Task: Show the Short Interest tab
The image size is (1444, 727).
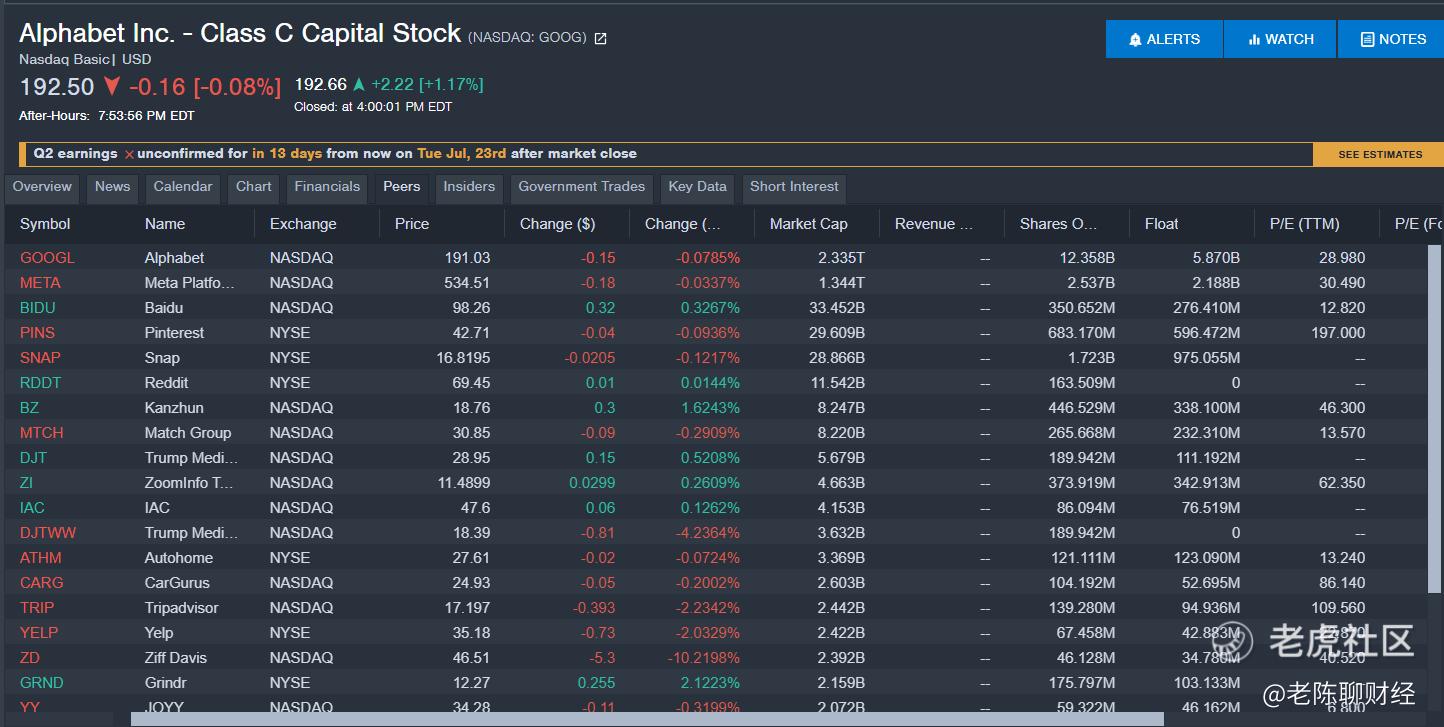Action: point(794,187)
